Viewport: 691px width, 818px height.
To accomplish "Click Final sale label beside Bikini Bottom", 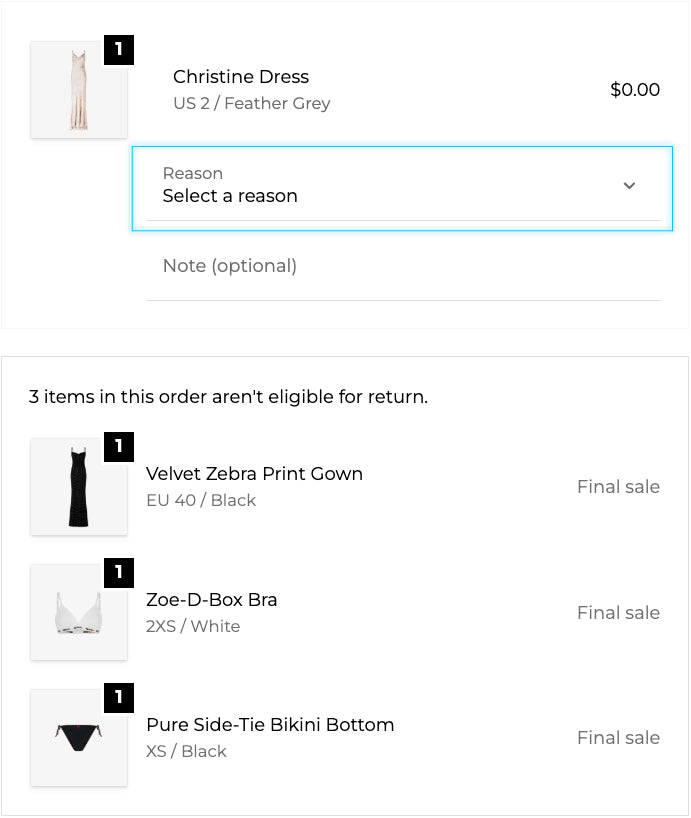I will point(618,738).
